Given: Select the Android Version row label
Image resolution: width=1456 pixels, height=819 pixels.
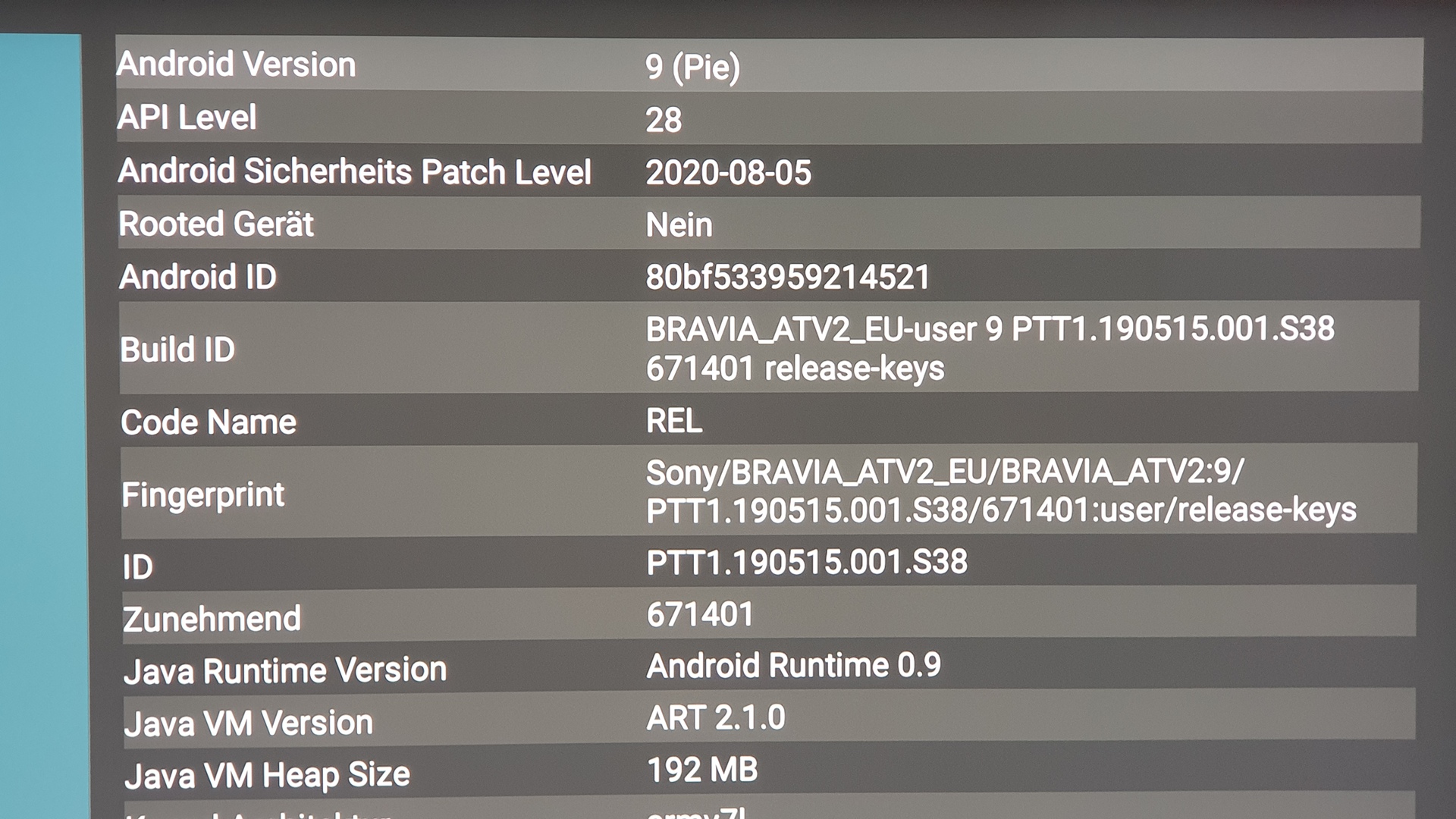Looking at the screenshot, I should (236, 64).
